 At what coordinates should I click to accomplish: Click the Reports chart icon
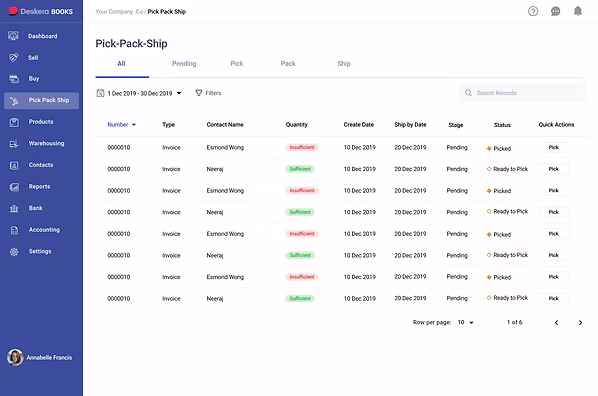pos(14,187)
